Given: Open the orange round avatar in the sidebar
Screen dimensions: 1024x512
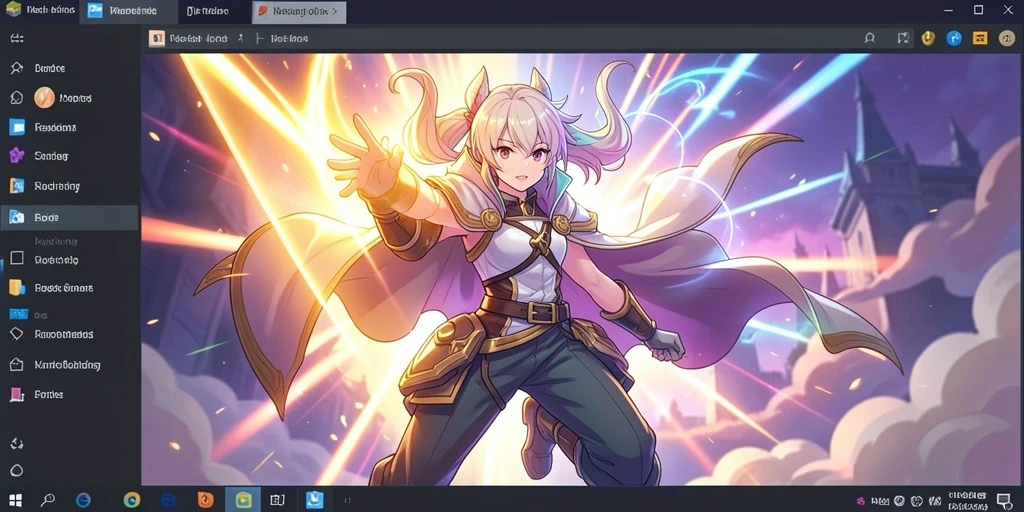Looking at the screenshot, I should [44, 98].
